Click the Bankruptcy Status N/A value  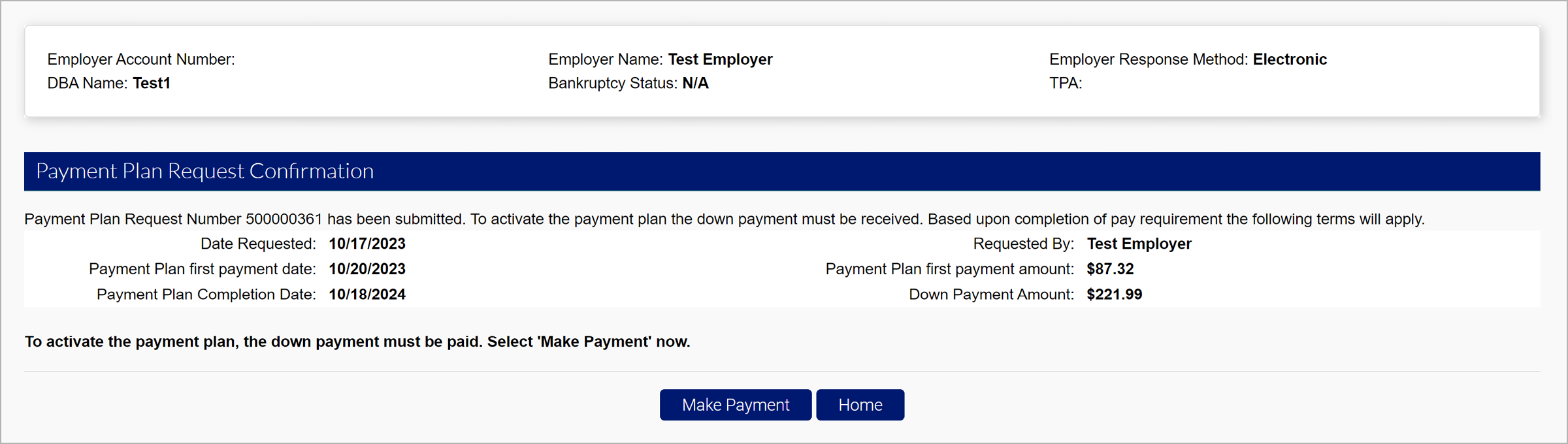(x=694, y=83)
